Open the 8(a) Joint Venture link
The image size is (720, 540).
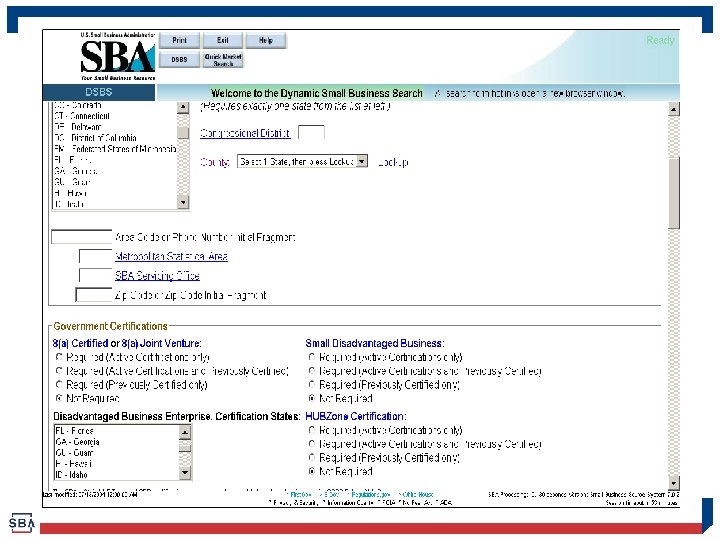(x=161, y=343)
